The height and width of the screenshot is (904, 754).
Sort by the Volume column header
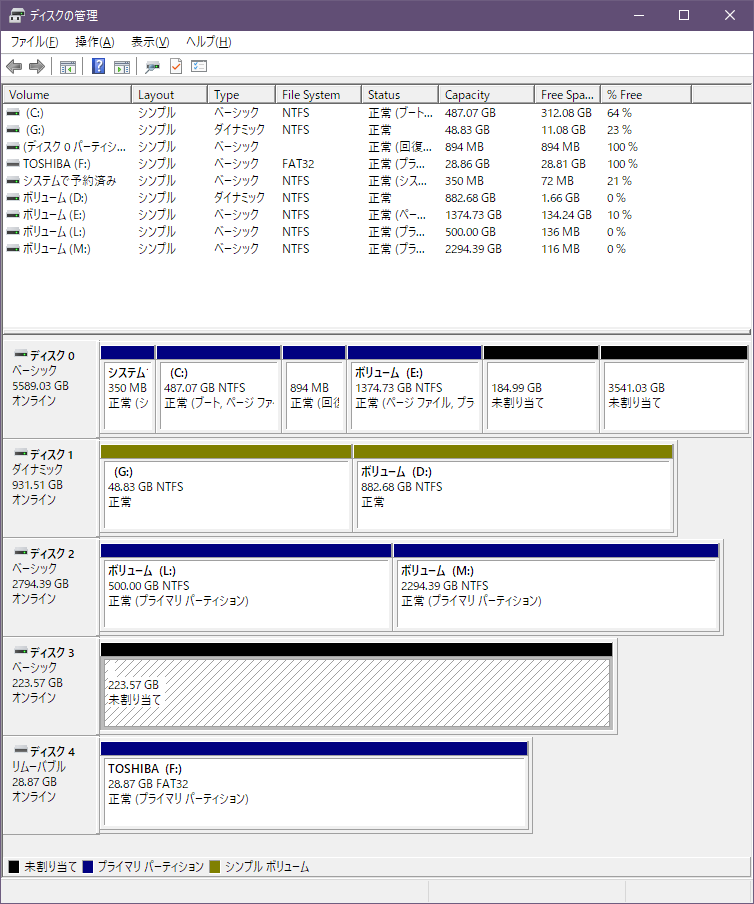click(67, 95)
